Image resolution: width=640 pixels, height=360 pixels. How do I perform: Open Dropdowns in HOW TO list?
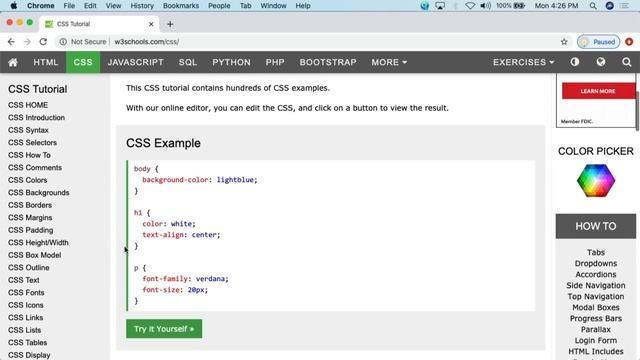point(596,263)
